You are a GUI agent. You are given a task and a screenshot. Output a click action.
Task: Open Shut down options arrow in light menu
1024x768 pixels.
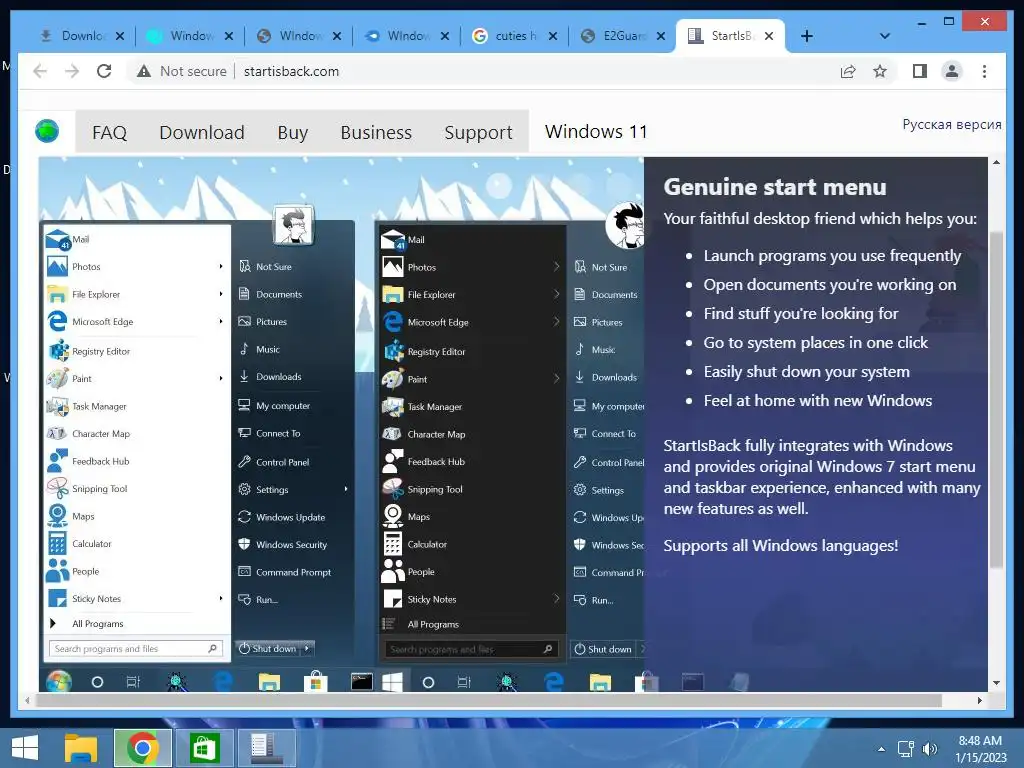pos(307,648)
